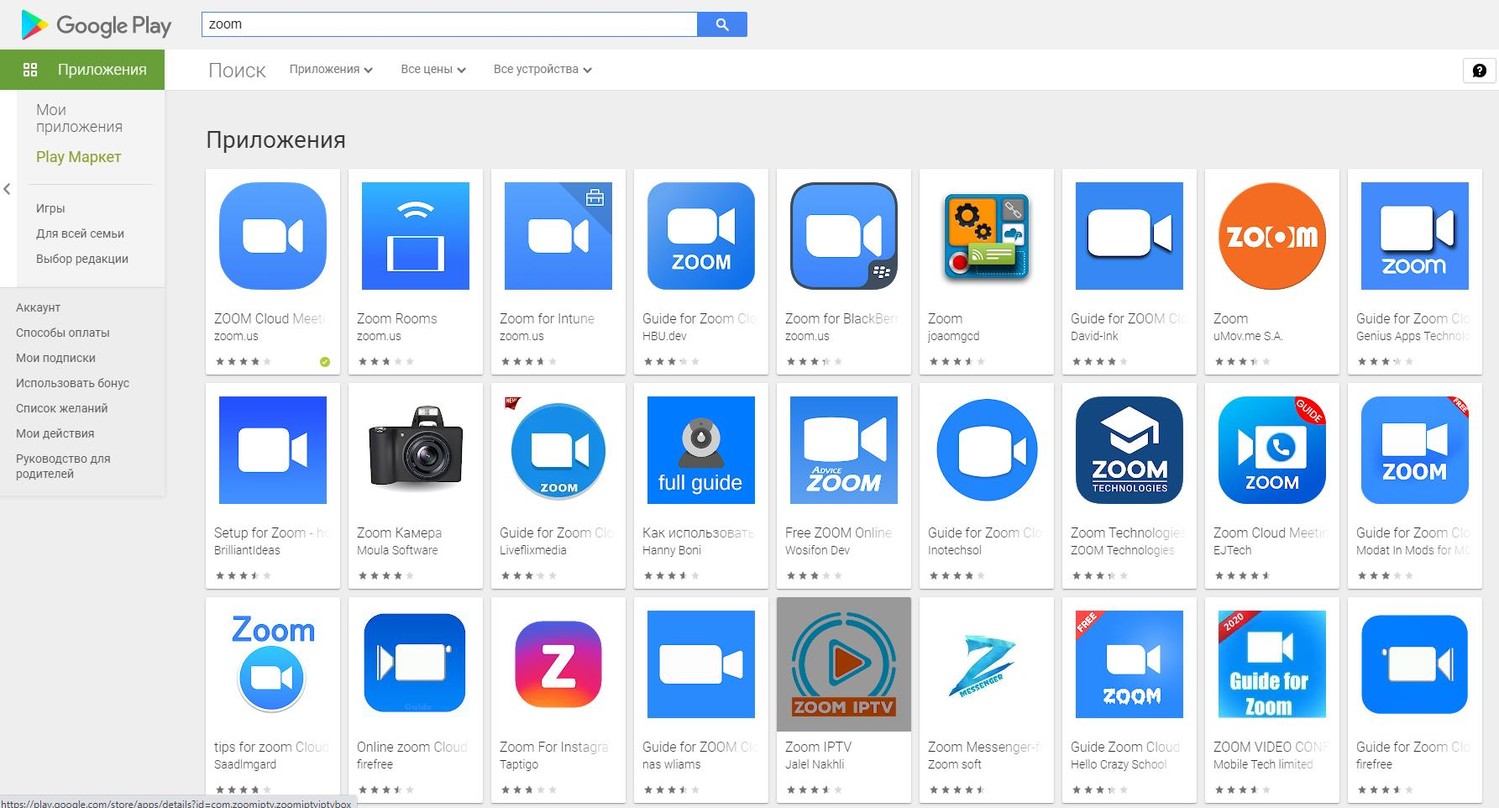Open the Inotechsol Guide for Zoom icon
1499x808 pixels.
987,450
